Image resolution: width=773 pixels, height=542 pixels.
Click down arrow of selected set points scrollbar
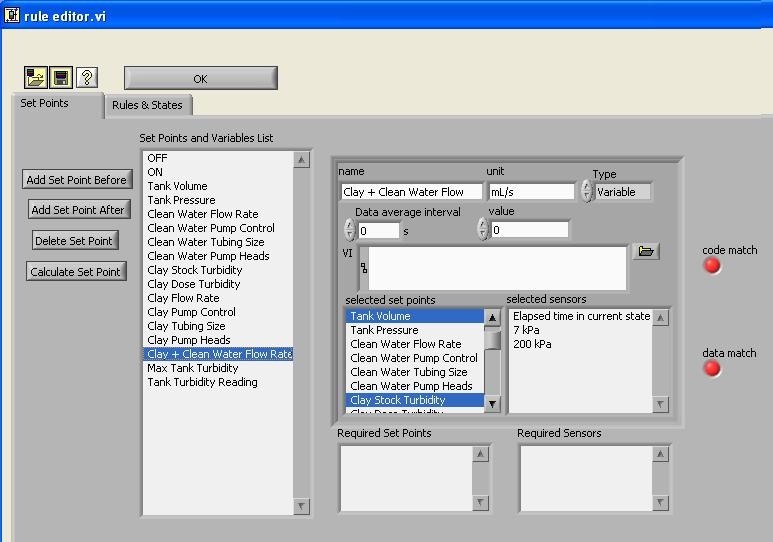[492, 404]
